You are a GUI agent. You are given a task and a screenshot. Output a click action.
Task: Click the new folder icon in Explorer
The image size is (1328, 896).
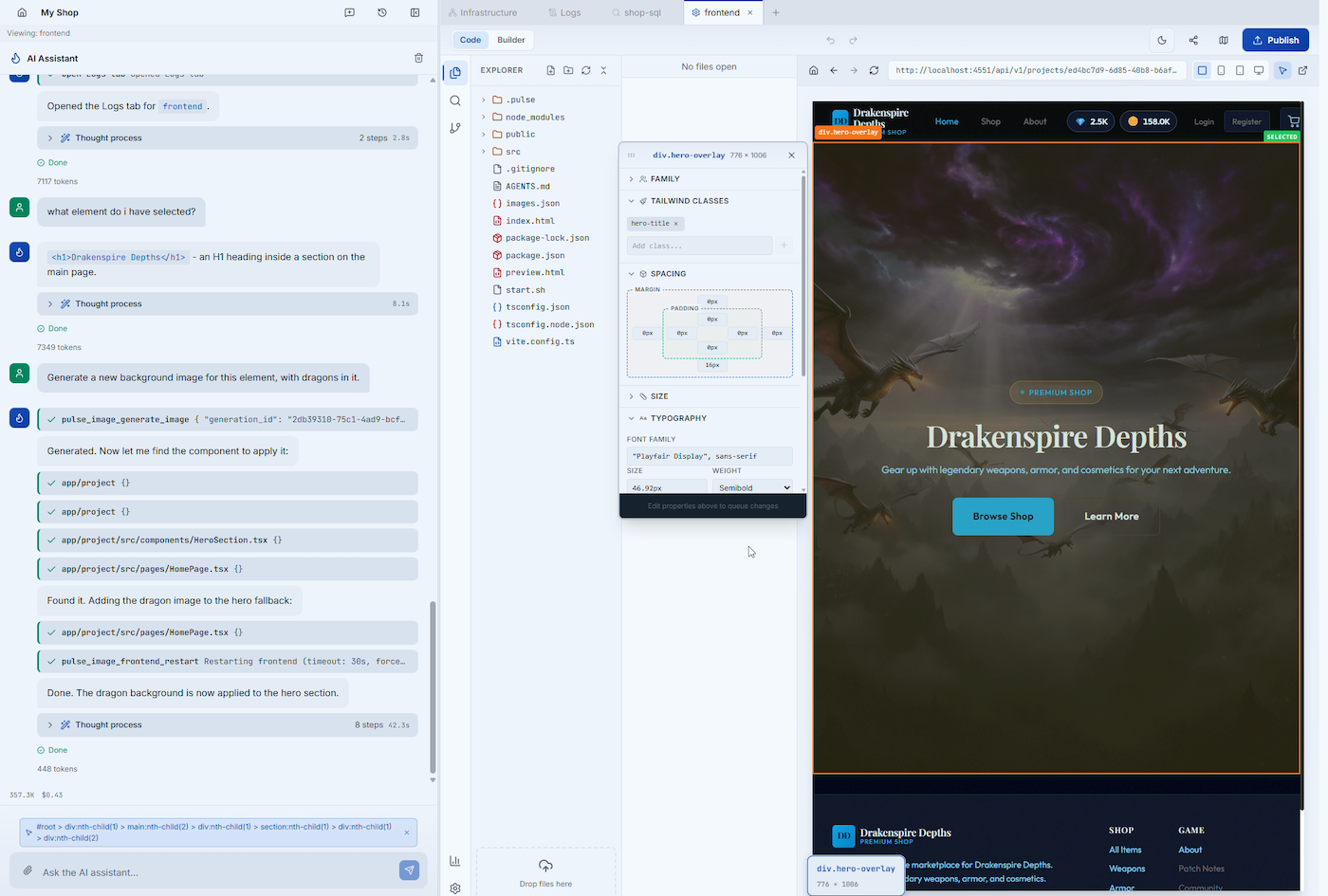point(568,70)
